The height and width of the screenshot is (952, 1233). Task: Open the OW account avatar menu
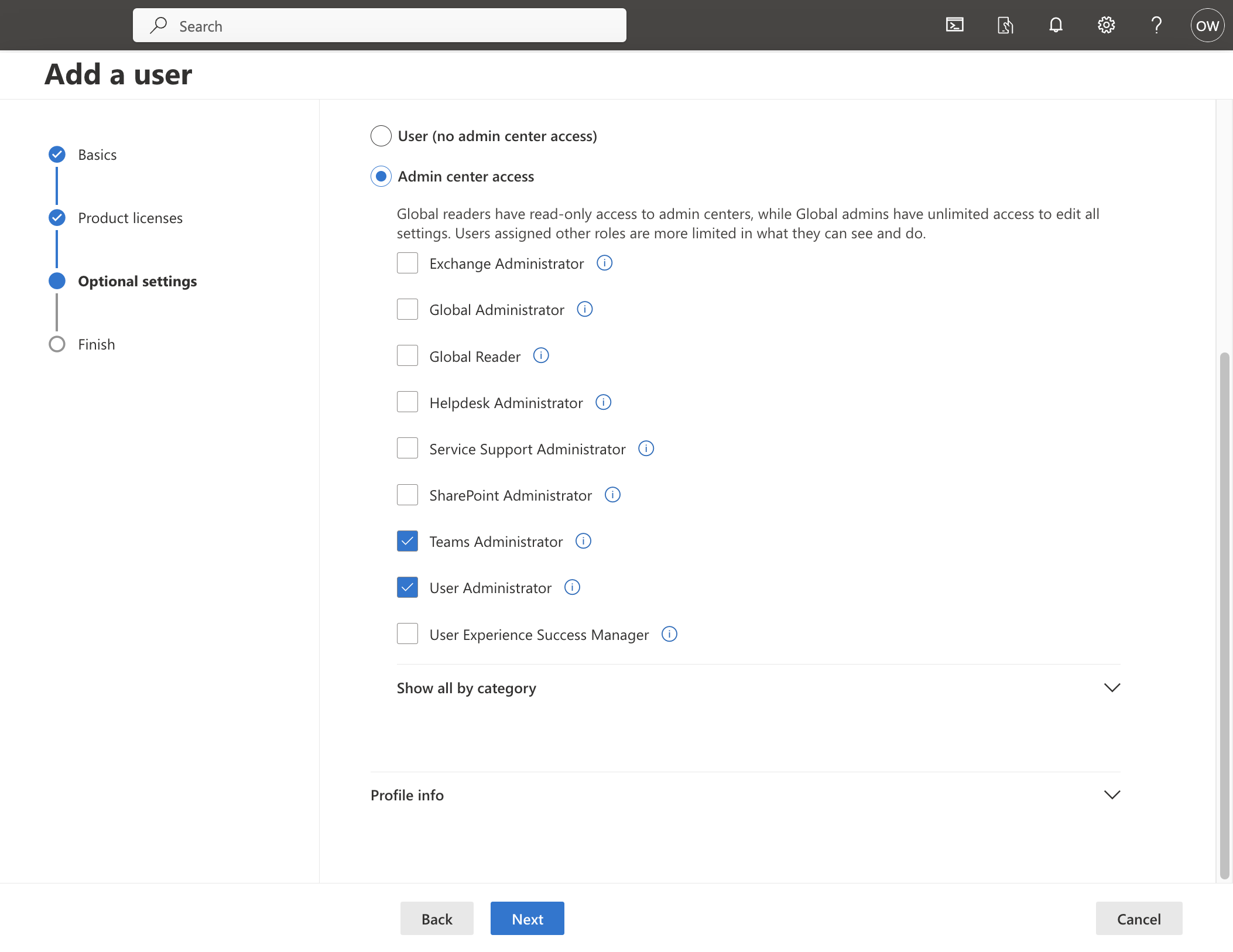pos(1207,25)
